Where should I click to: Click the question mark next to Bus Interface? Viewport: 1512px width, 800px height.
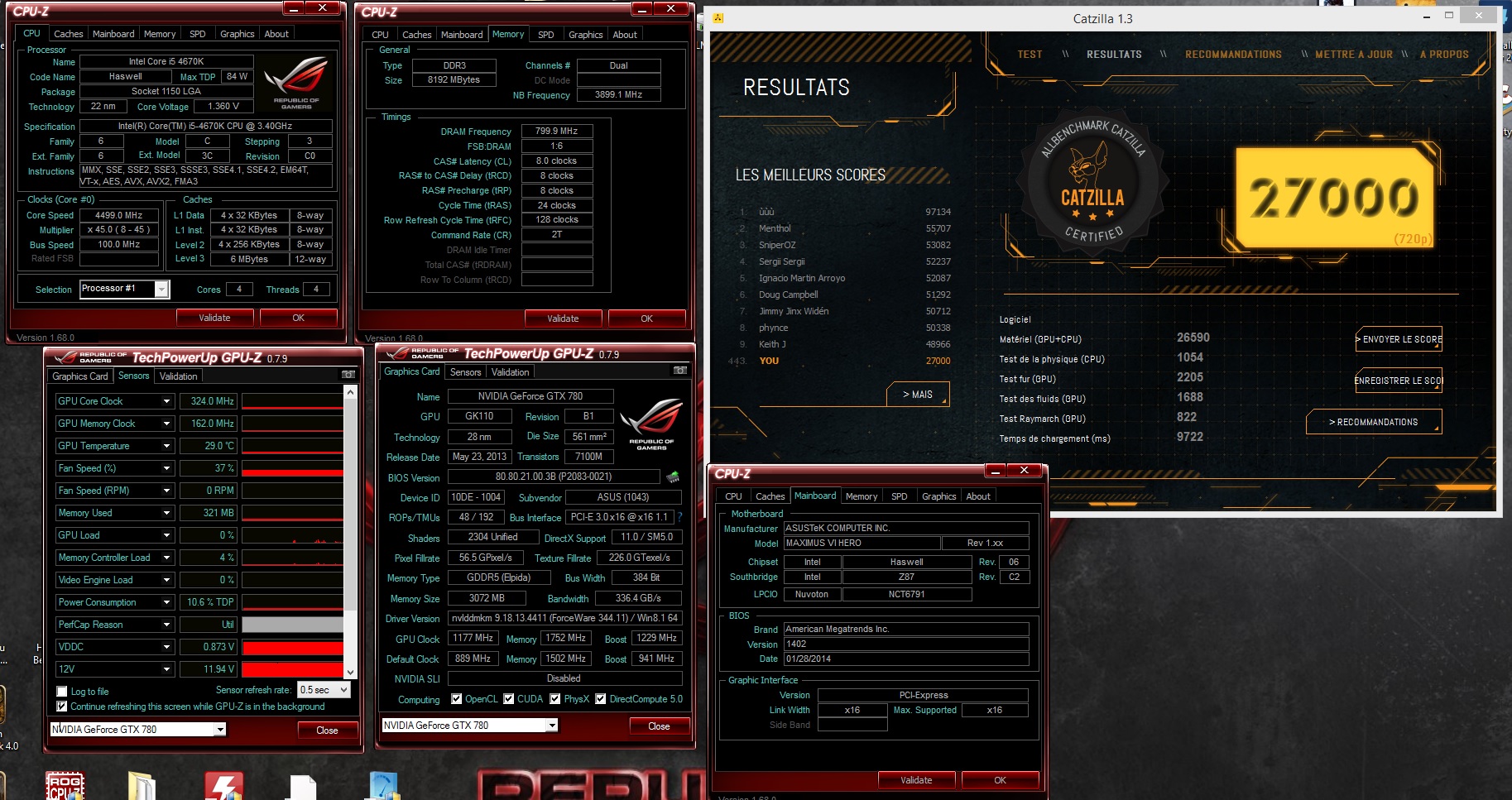pos(680,517)
